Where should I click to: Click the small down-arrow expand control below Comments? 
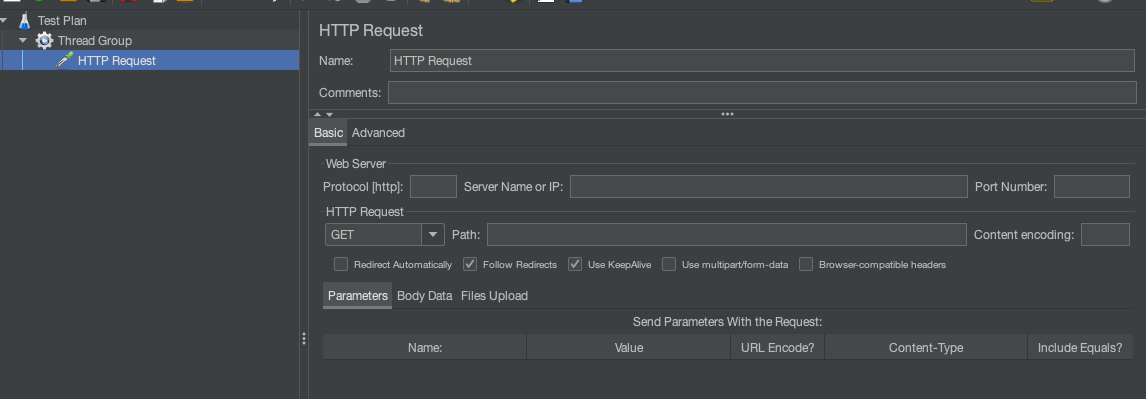point(330,114)
